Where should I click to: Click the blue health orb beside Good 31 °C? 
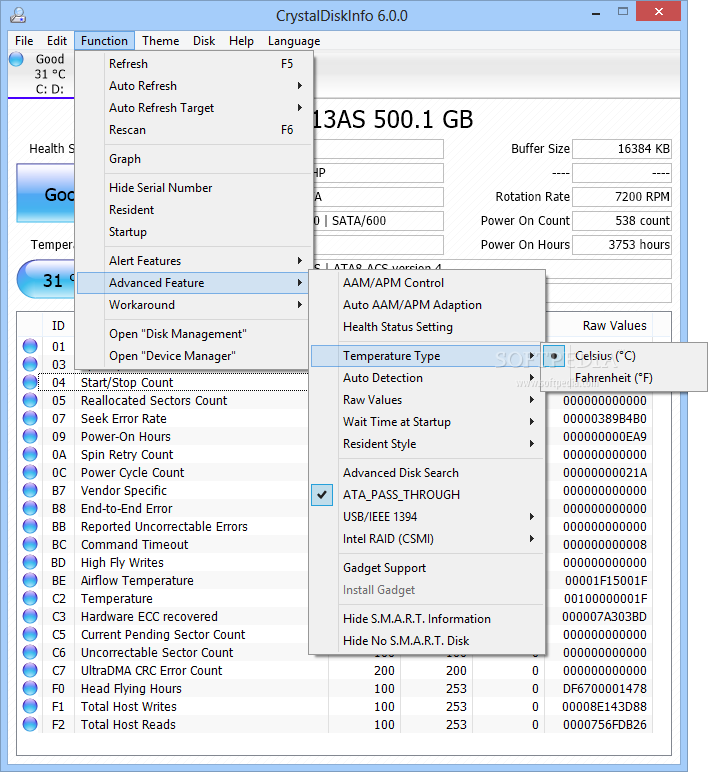click(16, 59)
